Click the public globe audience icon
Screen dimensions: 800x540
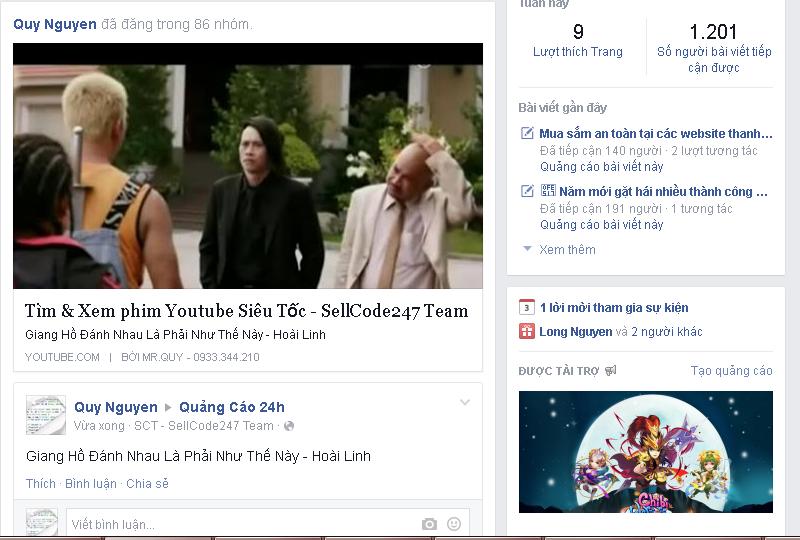point(289,426)
